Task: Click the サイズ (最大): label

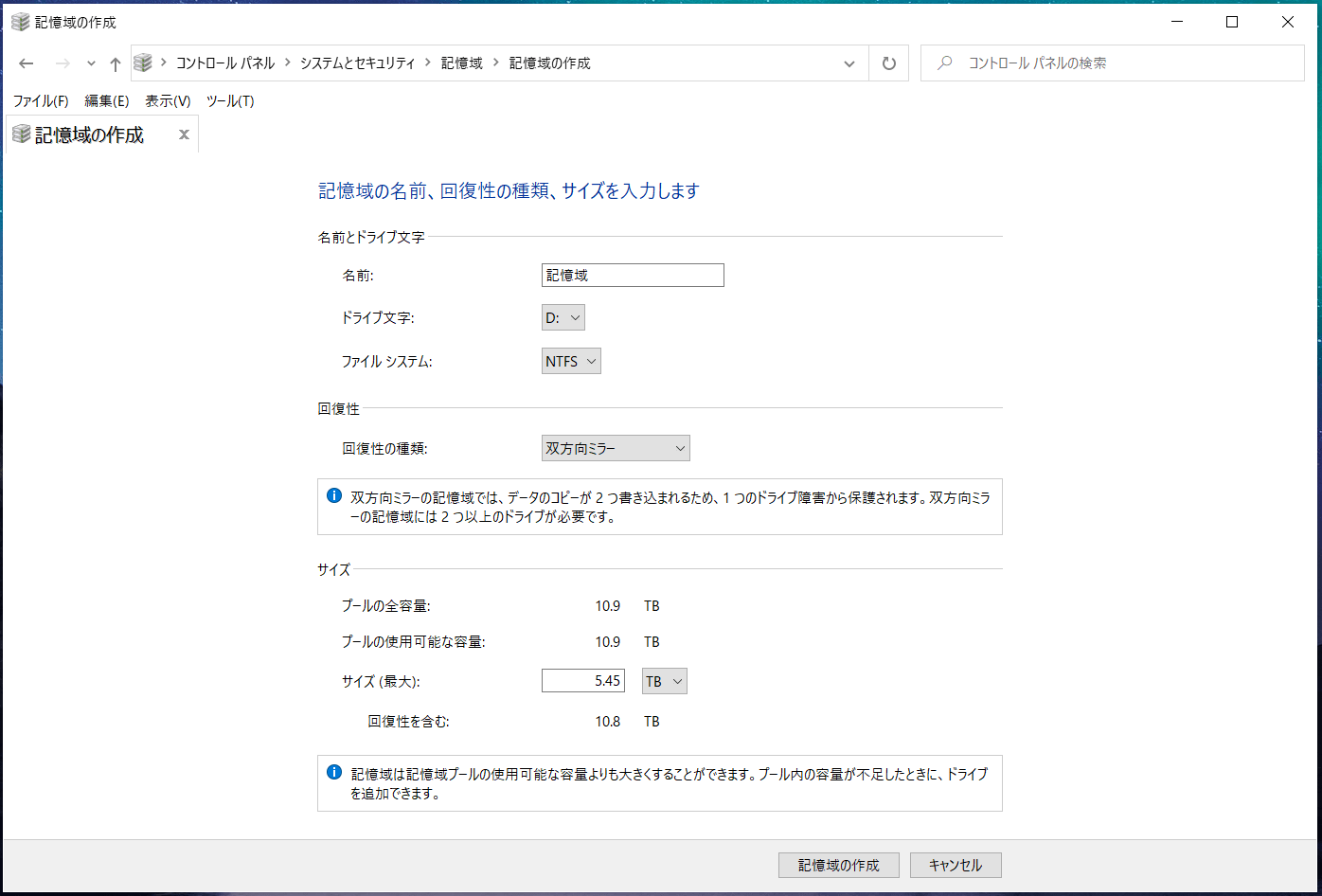Action: point(381,681)
